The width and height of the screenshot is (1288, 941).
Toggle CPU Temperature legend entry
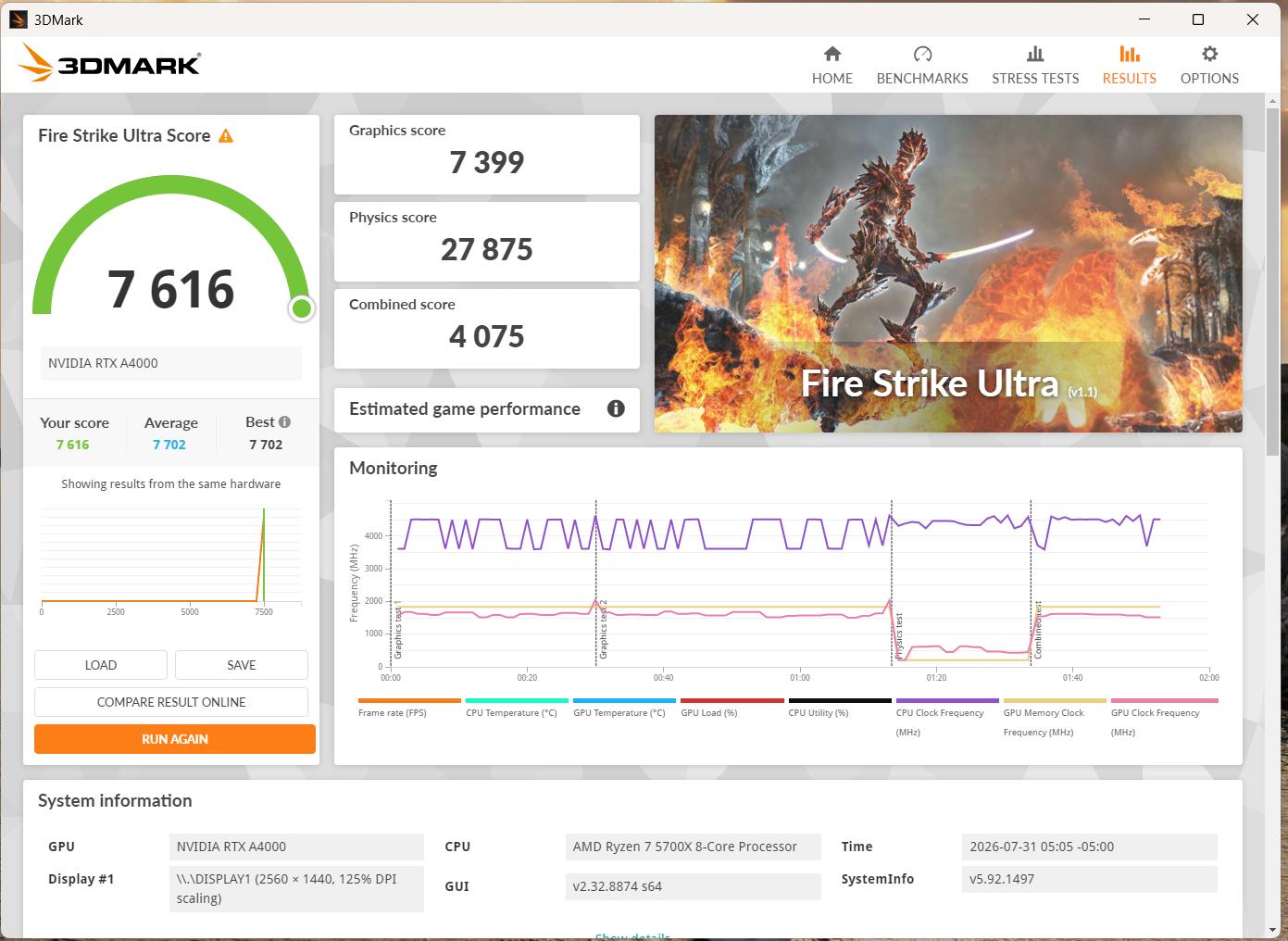pos(516,708)
